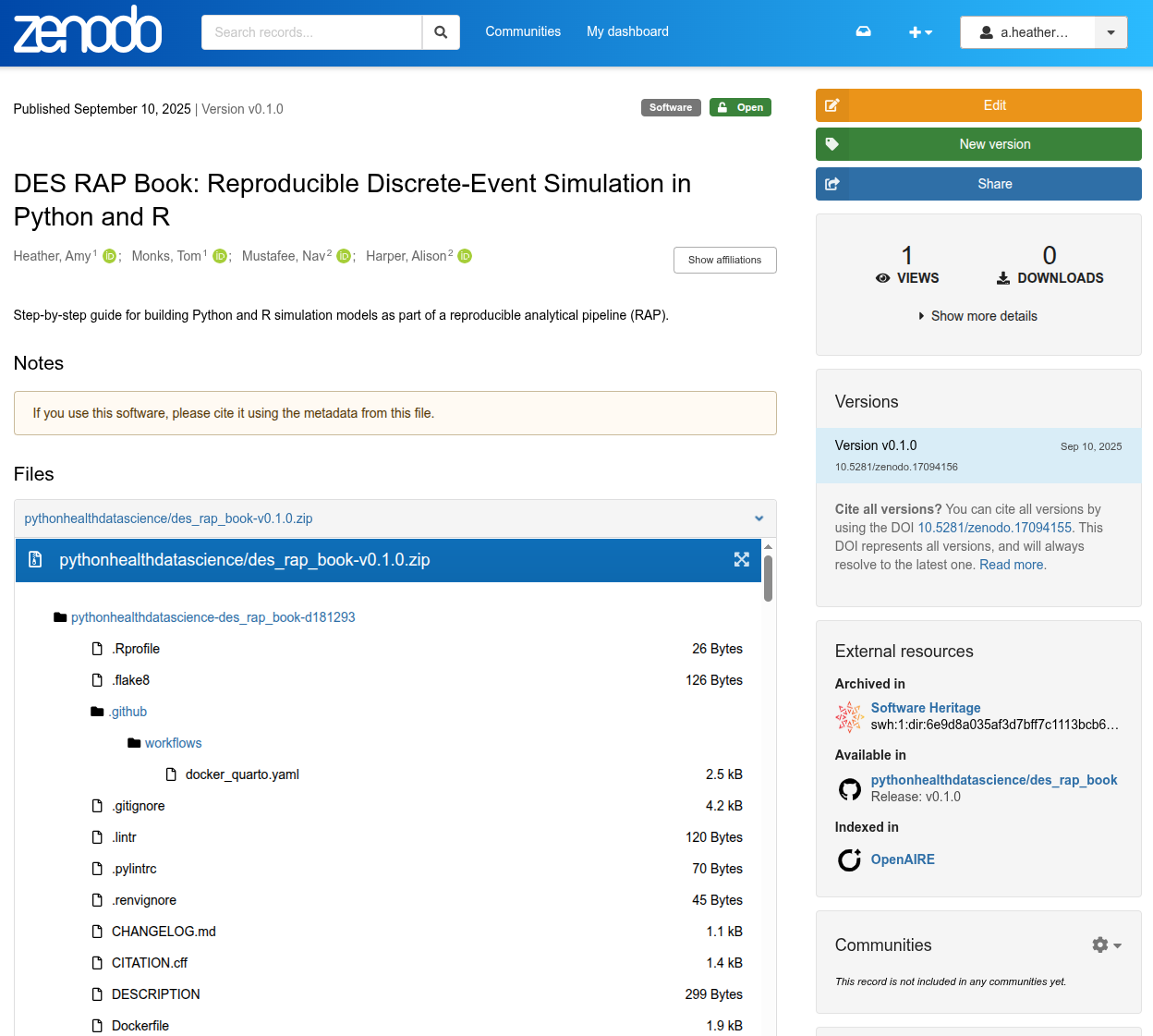
Task: Click the GitHub logo icon
Action: [849, 789]
